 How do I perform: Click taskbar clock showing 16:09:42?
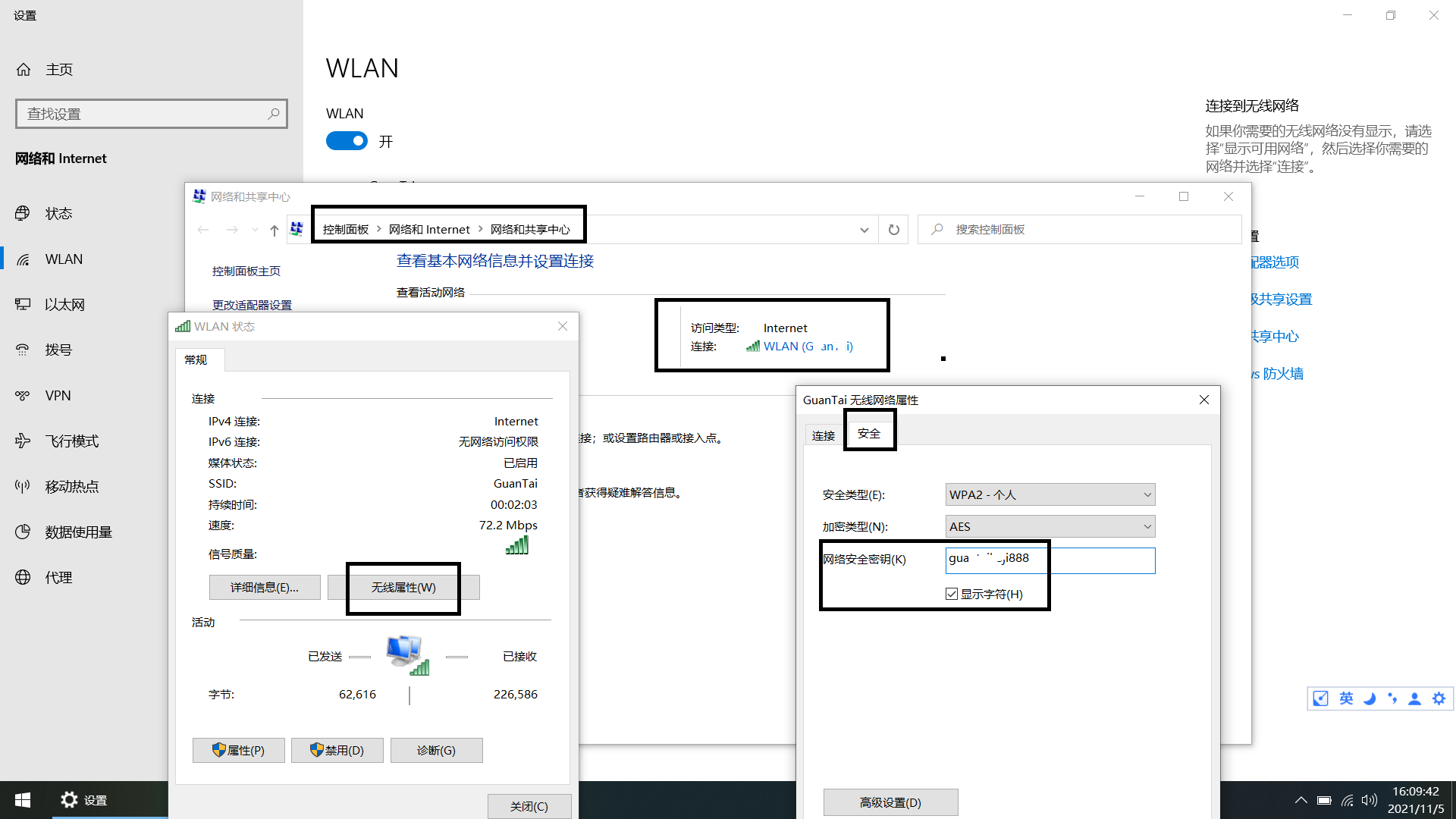pos(1416,800)
